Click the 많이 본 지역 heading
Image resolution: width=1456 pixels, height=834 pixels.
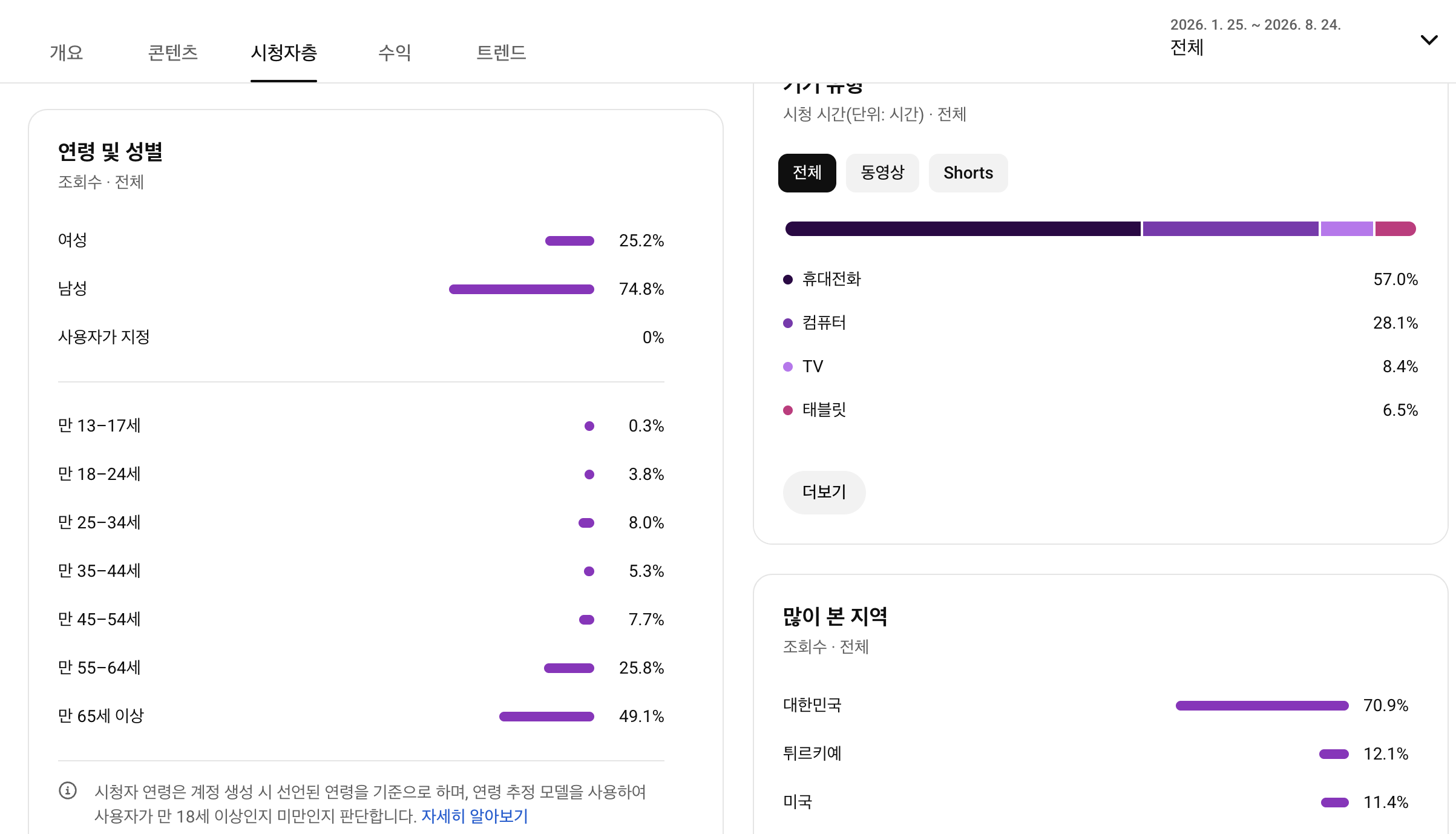pos(835,617)
